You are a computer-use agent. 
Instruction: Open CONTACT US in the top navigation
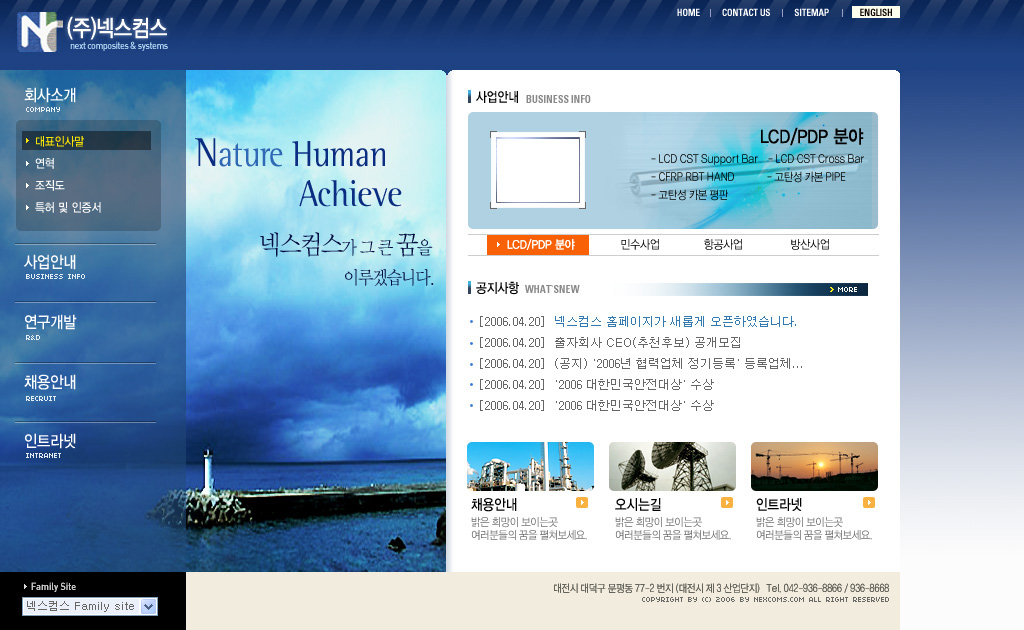746,13
